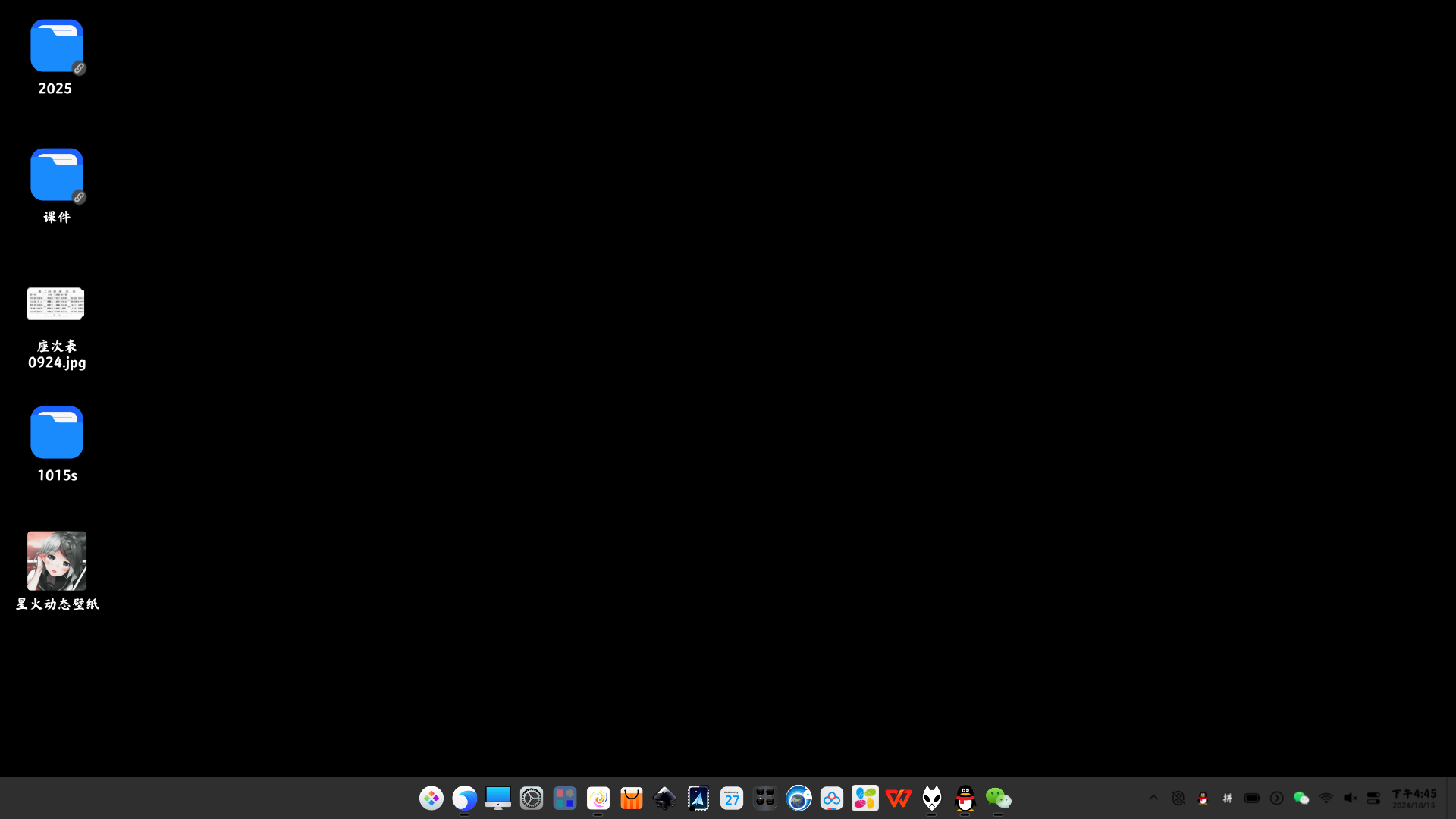
Task: Select the 1015s folder on the desktop
Action: click(x=57, y=444)
